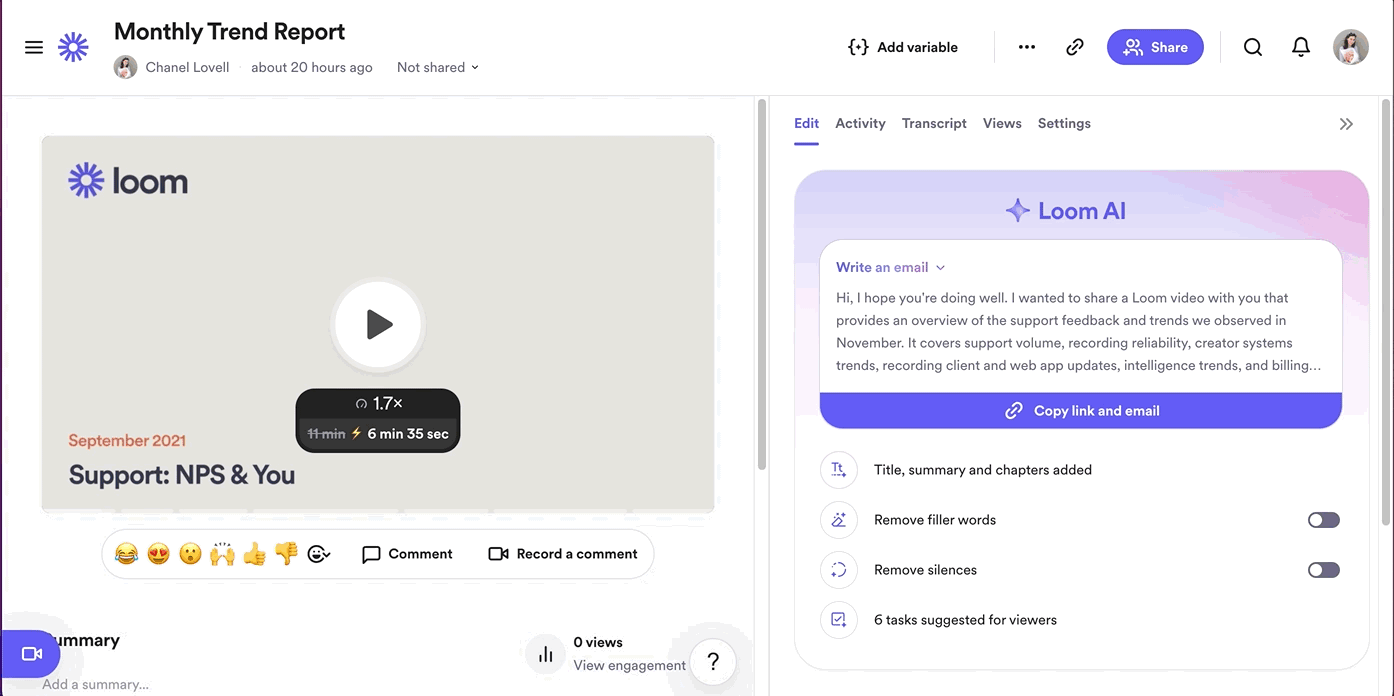Screen dimensions: 1394x696
Task: Click the Add a summary field
Action: (96, 684)
